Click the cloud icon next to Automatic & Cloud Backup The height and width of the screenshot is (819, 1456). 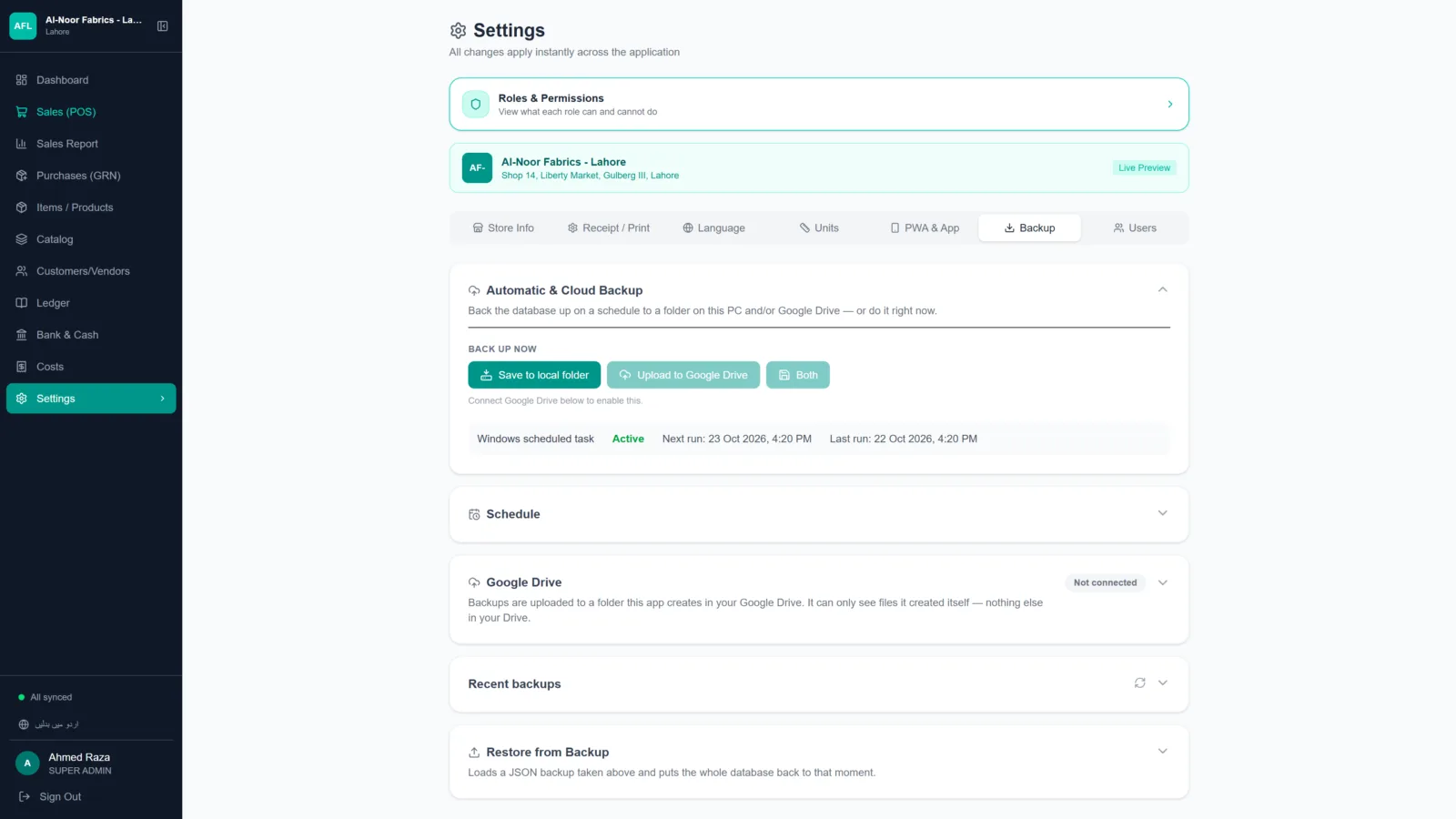coord(474,291)
